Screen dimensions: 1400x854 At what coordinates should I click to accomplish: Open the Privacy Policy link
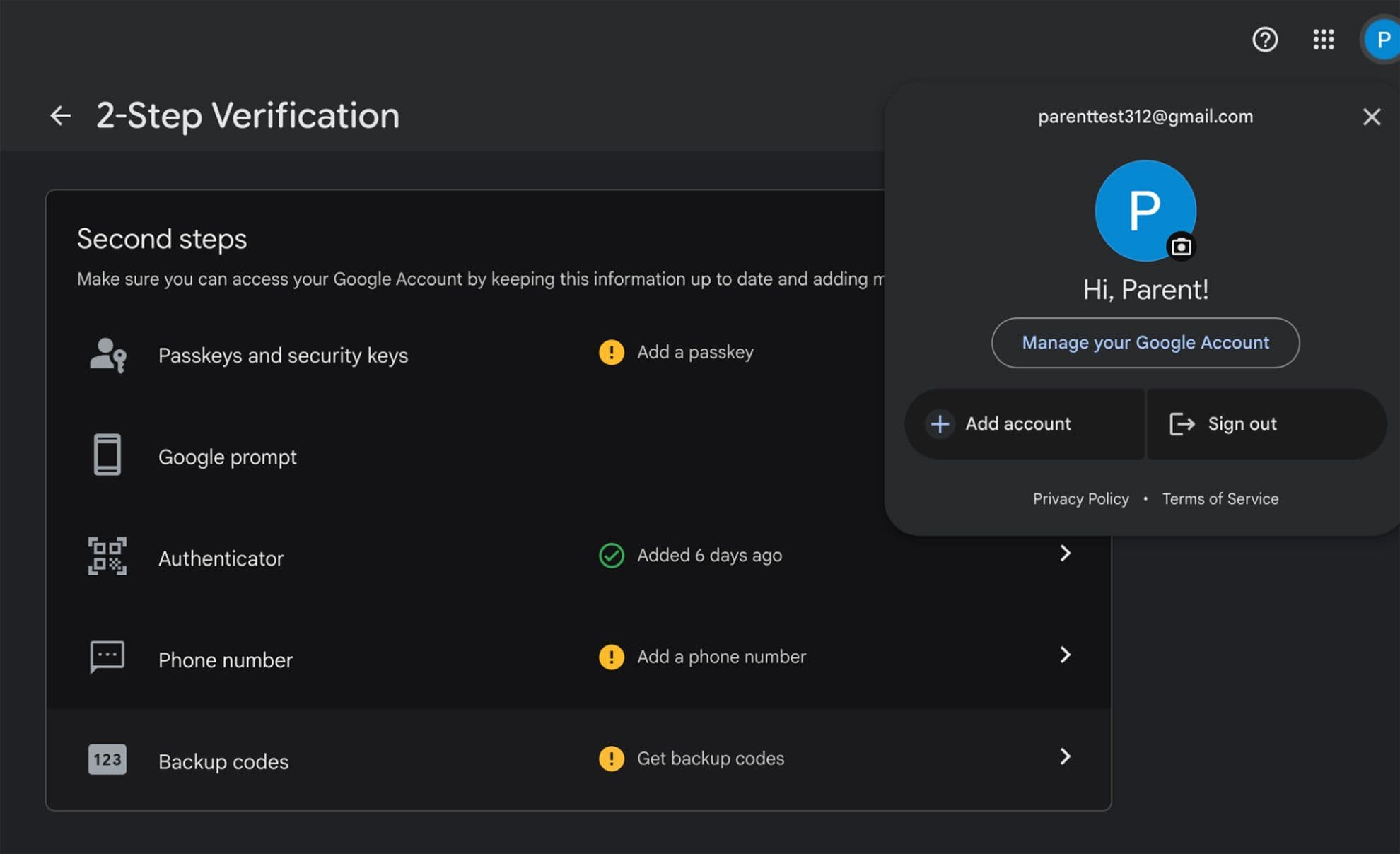pyautogui.click(x=1080, y=499)
